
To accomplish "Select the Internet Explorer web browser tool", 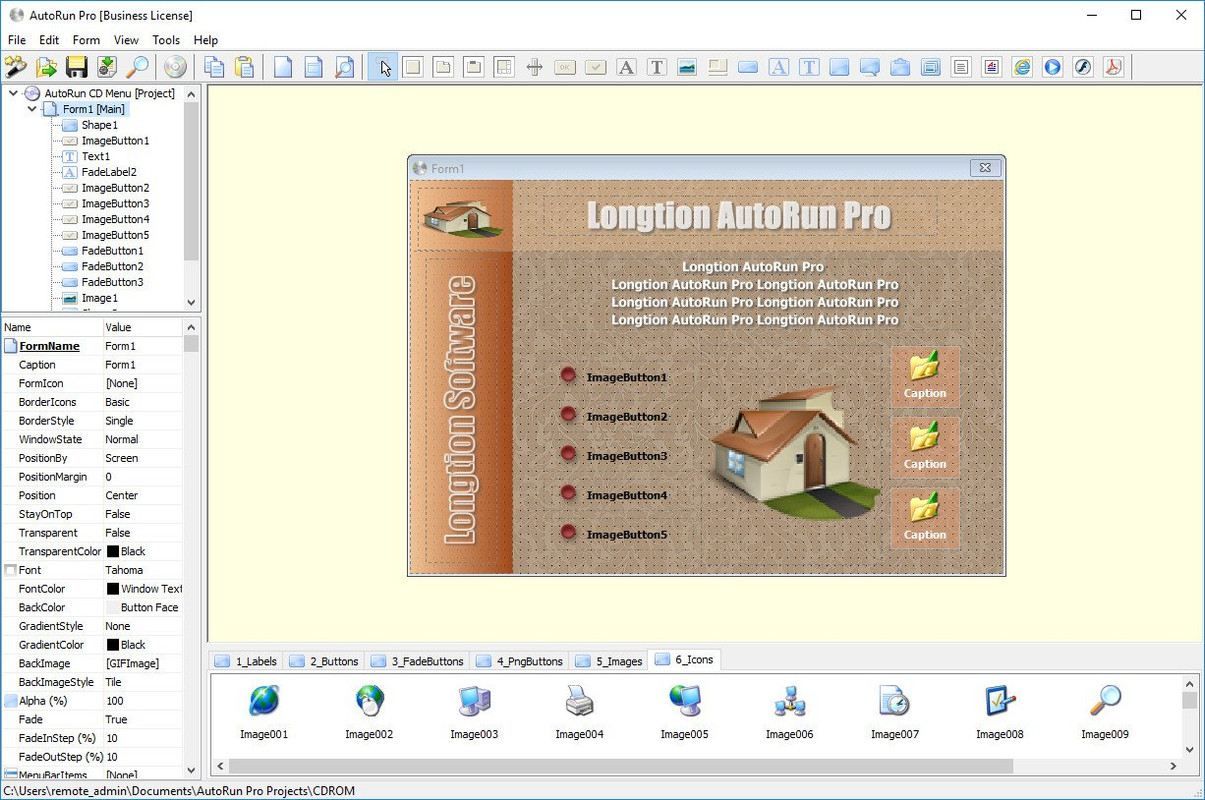I will point(1022,67).
